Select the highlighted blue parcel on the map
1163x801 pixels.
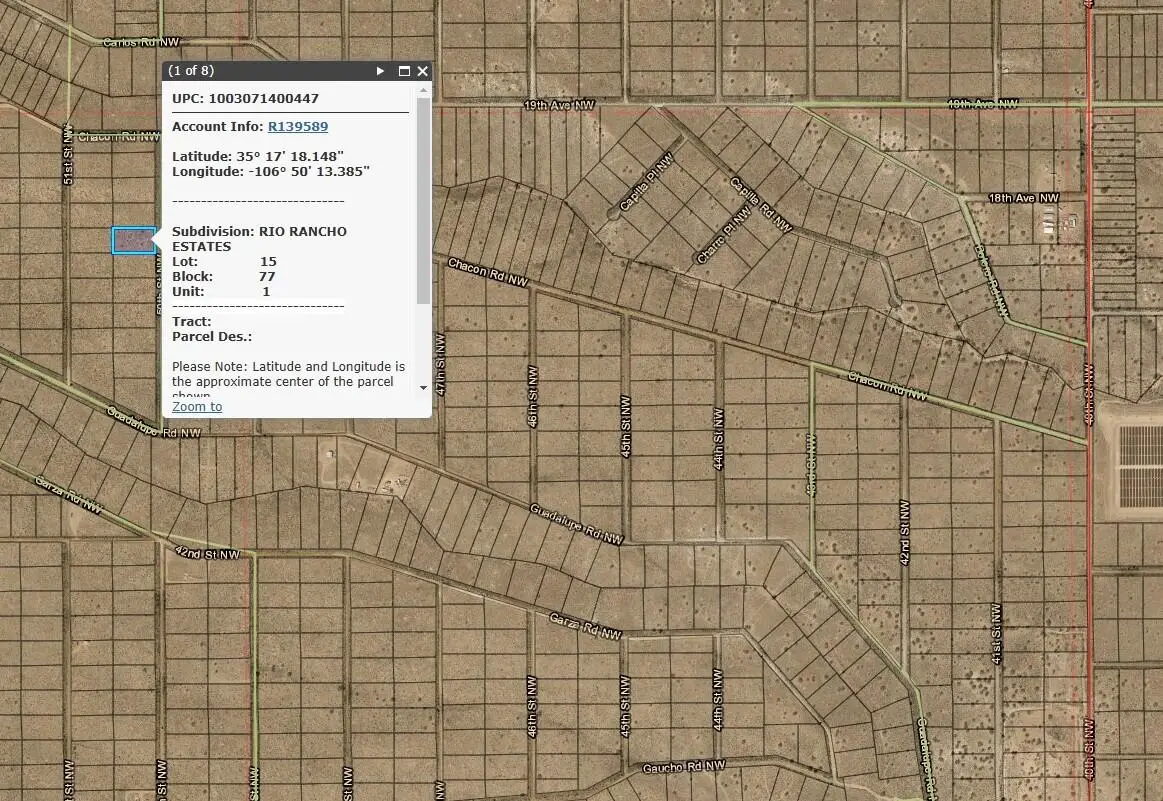[132, 240]
